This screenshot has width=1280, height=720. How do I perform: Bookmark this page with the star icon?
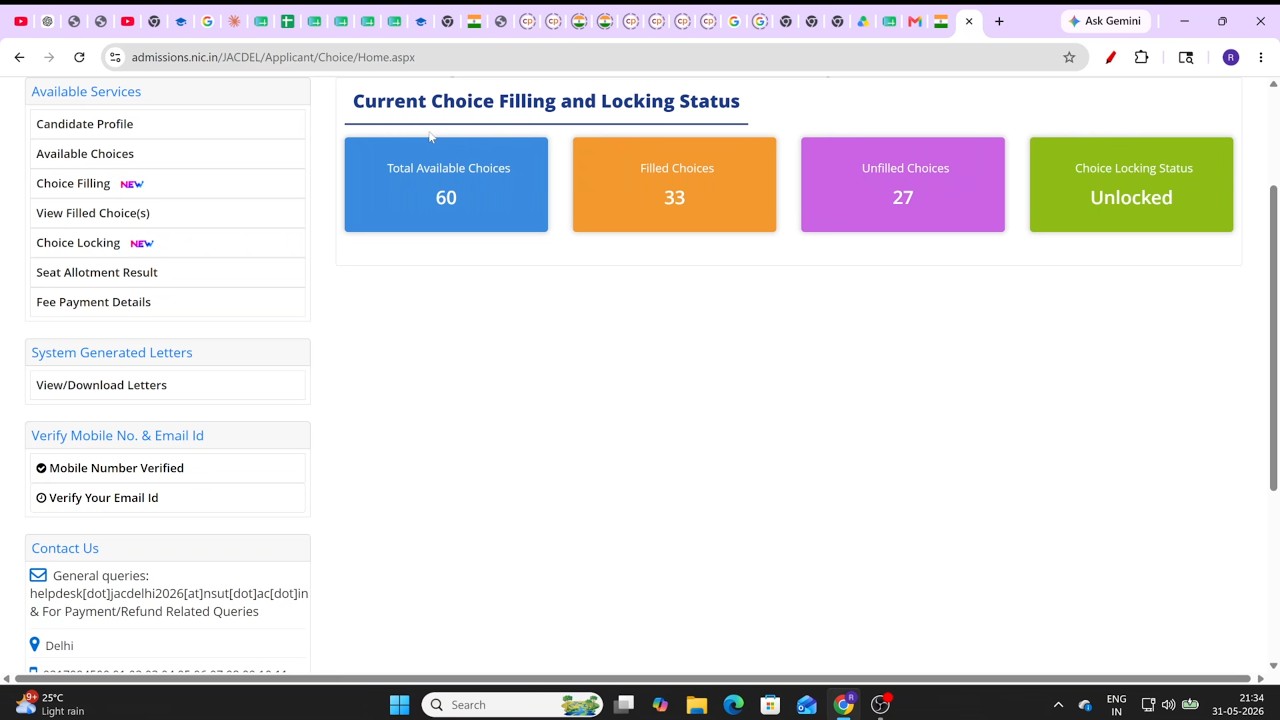pos(1069,57)
